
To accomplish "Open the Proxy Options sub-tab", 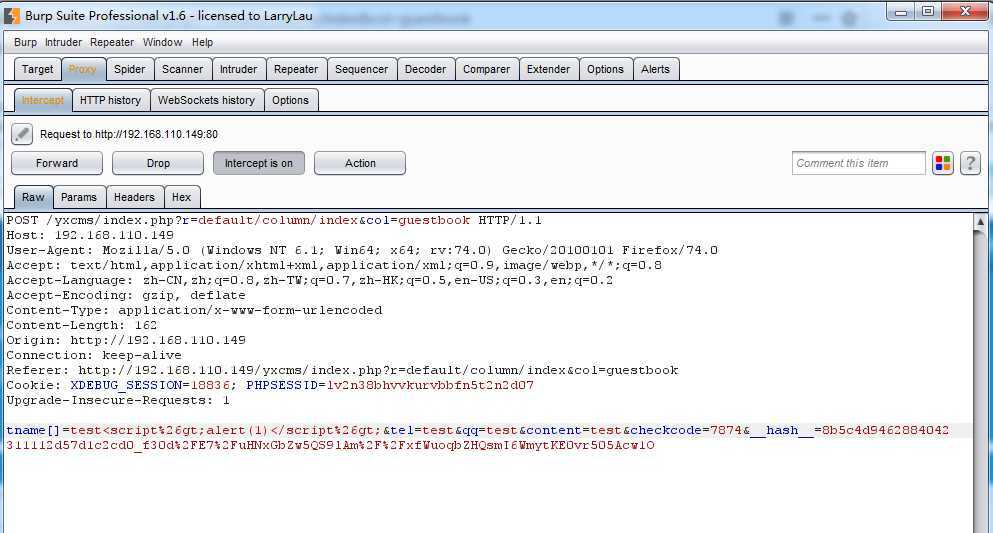I will [x=291, y=100].
